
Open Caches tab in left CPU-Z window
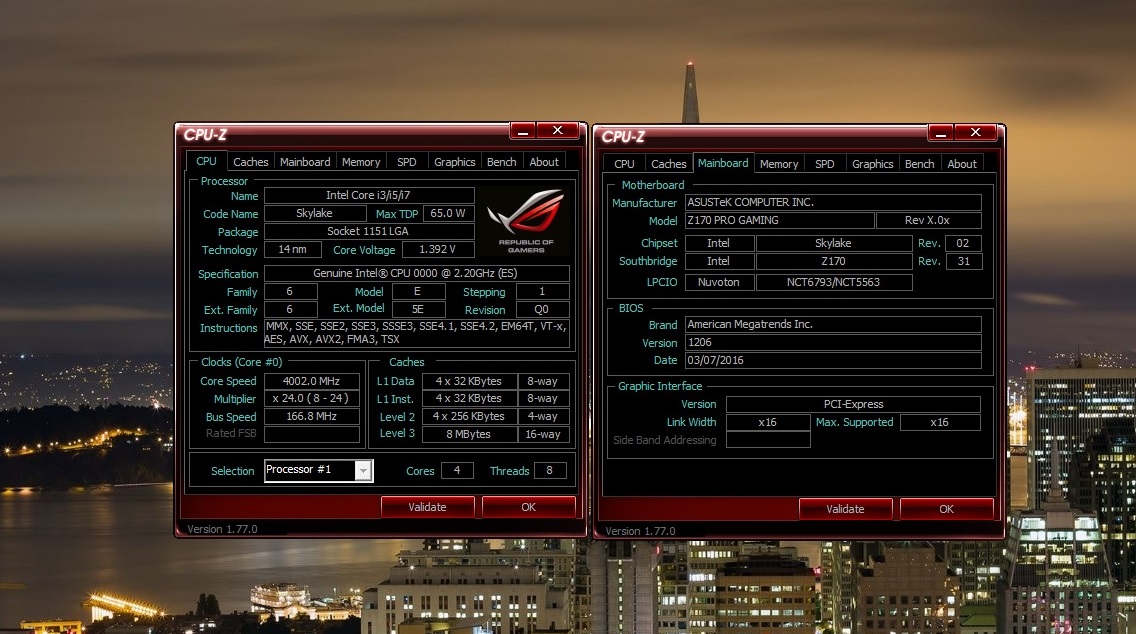[251, 162]
